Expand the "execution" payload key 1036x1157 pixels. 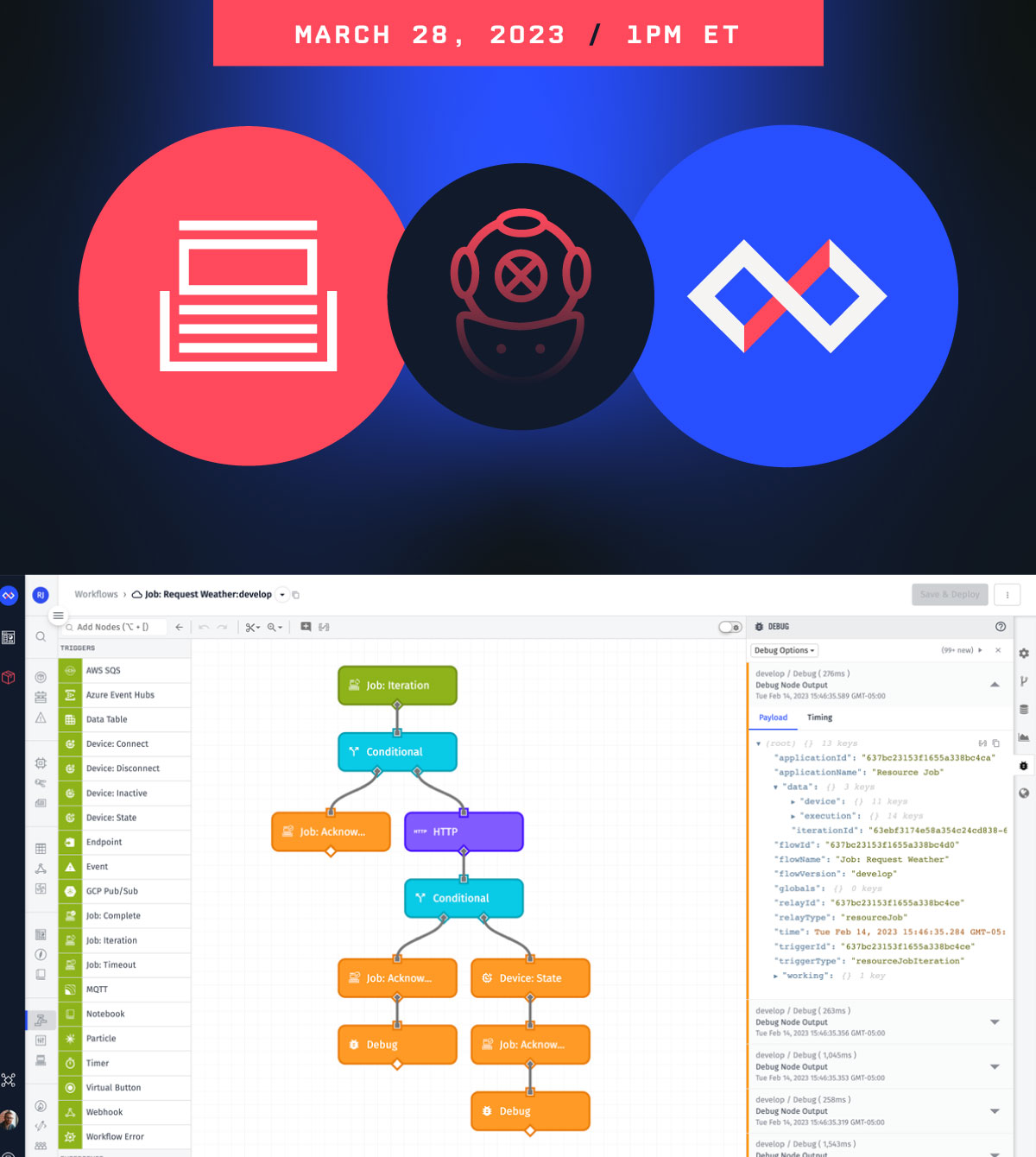tap(793, 816)
